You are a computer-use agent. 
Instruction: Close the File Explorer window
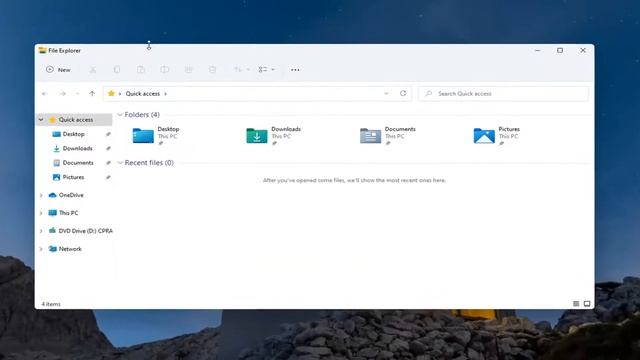pyautogui.click(x=583, y=50)
